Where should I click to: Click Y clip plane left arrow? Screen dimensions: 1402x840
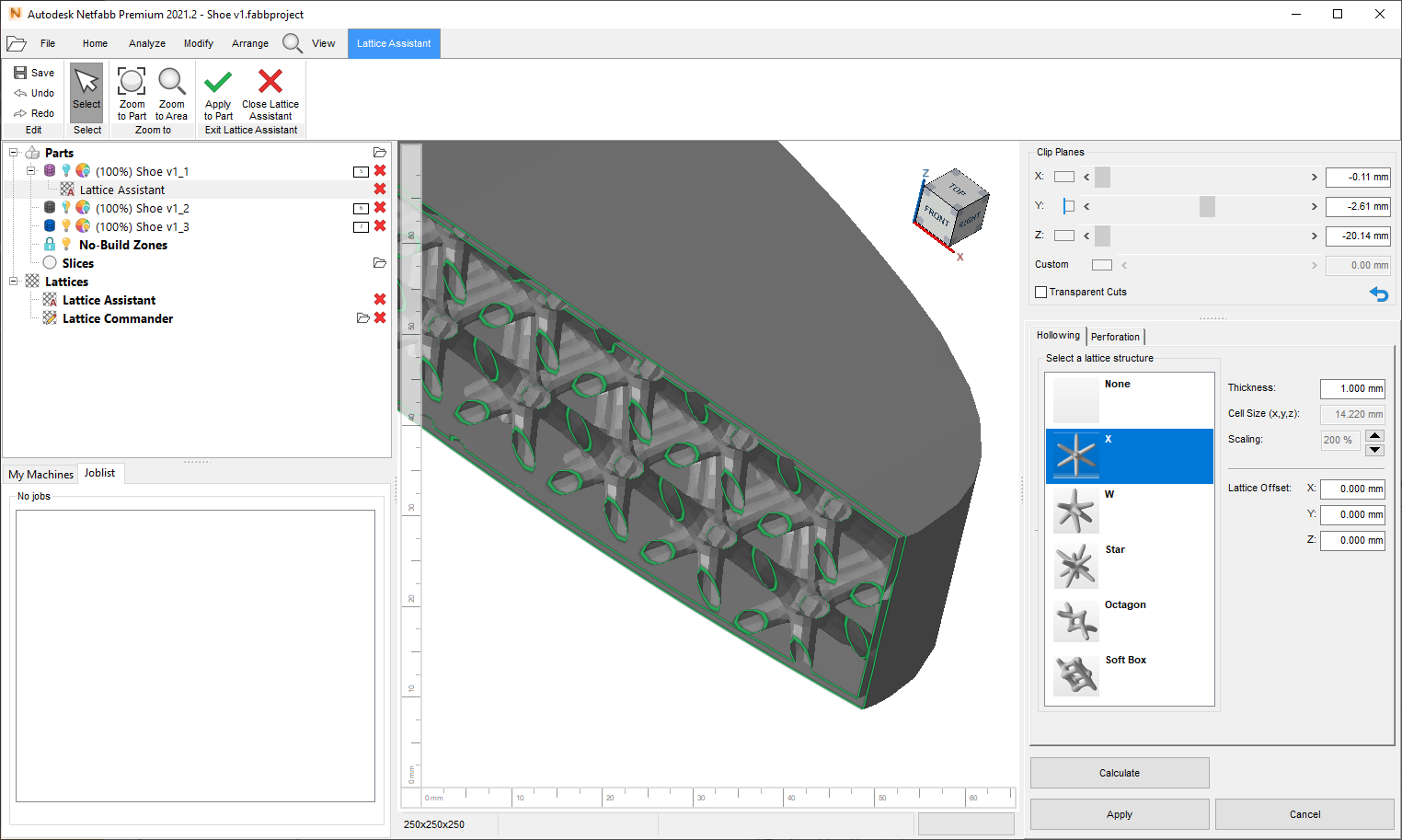click(1086, 206)
